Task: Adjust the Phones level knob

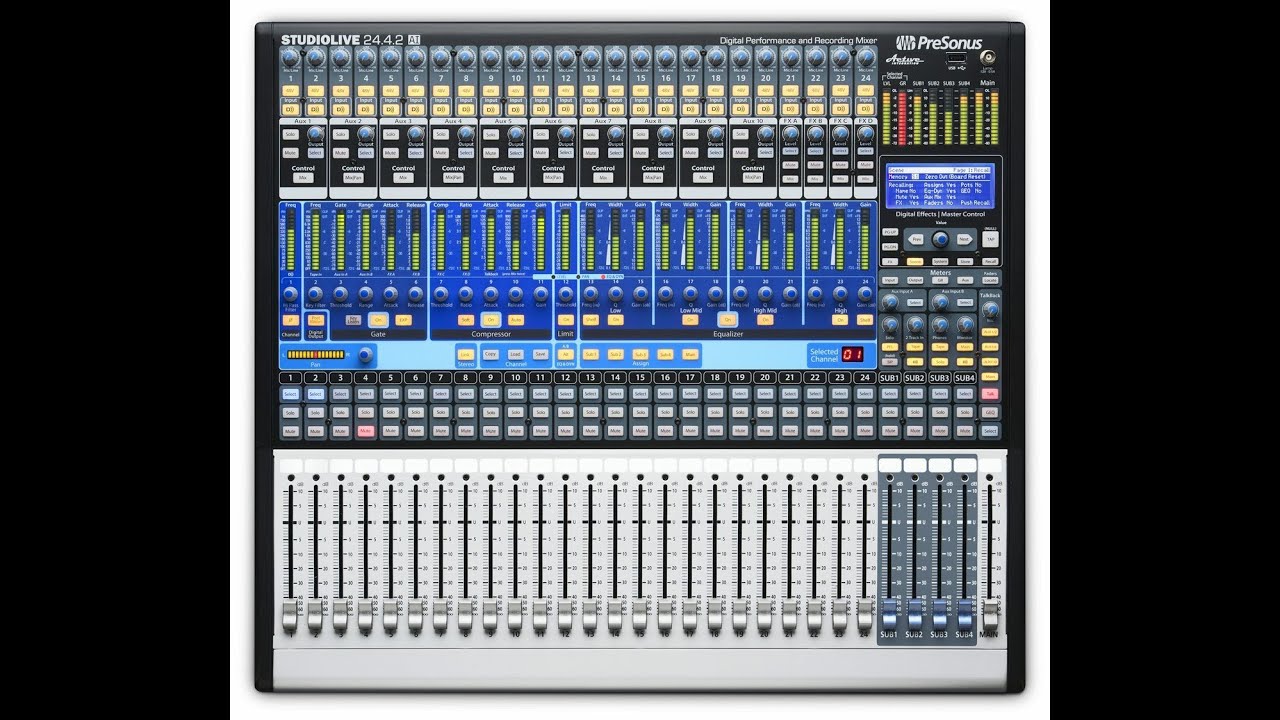Action: pyautogui.click(x=940, y=325)
